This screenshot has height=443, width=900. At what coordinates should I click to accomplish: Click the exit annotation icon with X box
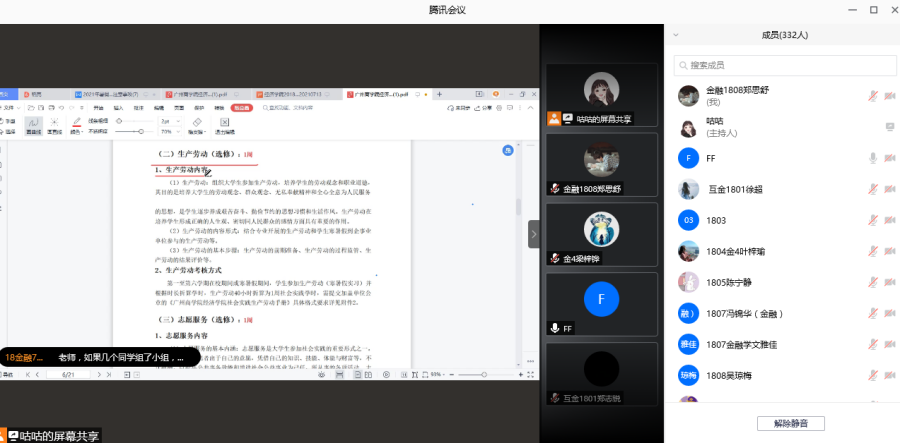223,122
